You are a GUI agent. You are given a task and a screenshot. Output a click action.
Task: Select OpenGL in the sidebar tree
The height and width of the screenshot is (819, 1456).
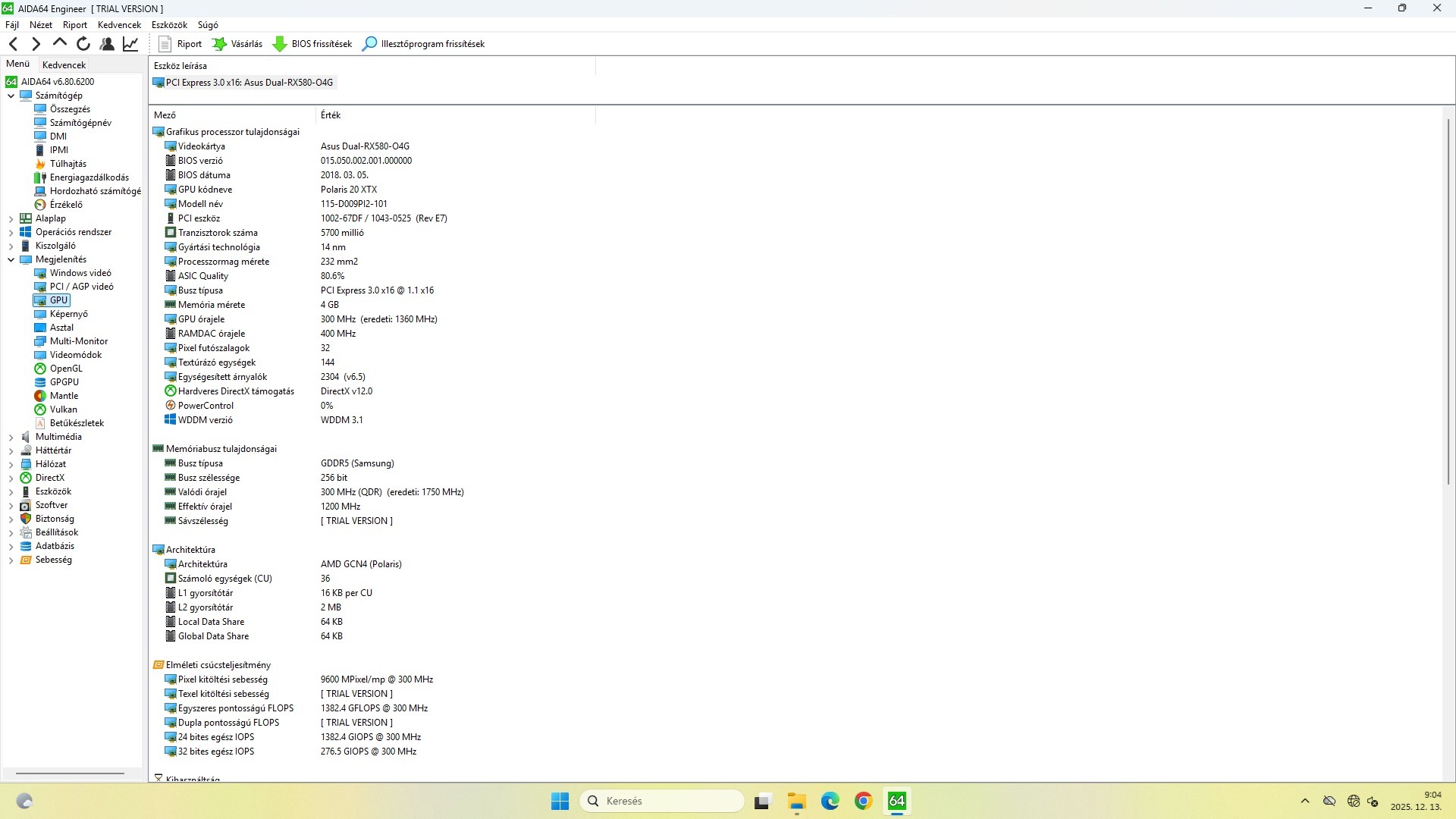pos(66,369)
